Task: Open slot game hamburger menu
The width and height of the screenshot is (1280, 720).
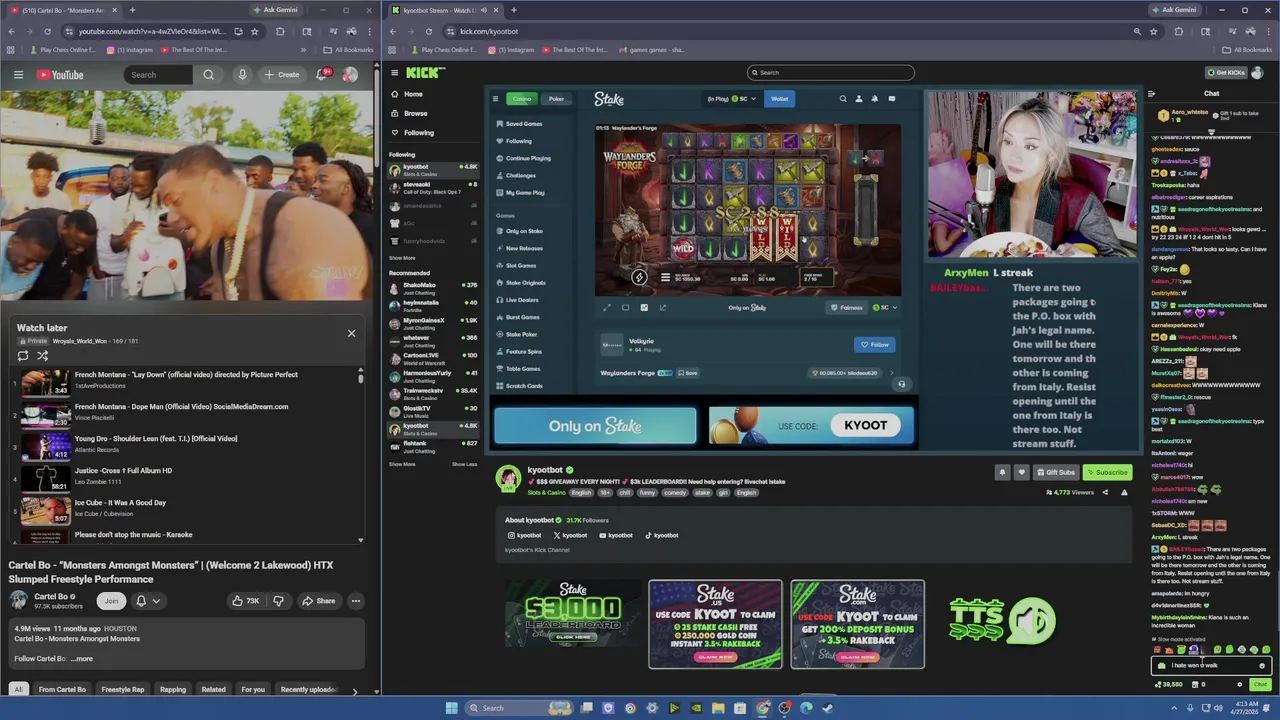Action: [x=665, y=278]
